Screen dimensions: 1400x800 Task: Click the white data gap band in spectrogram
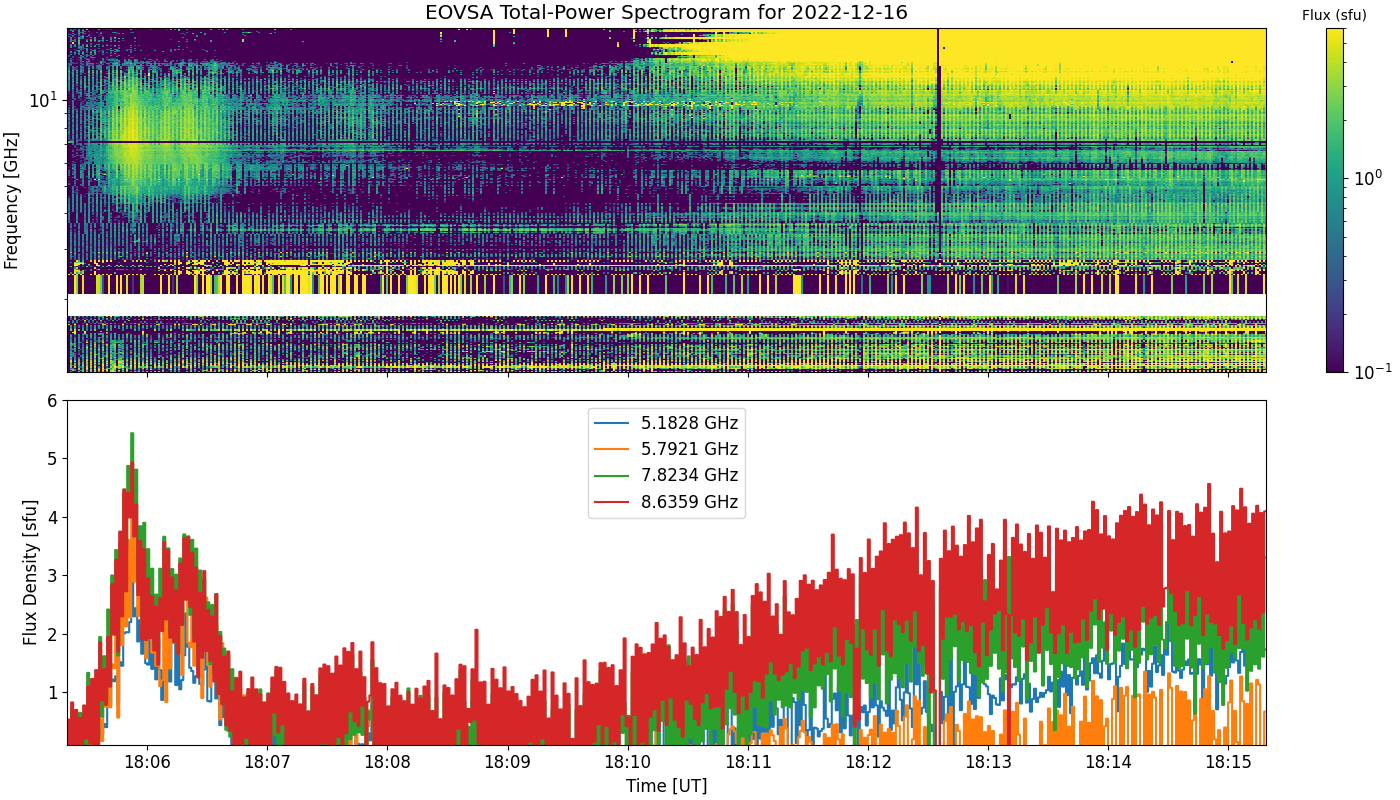click(666, 305)
